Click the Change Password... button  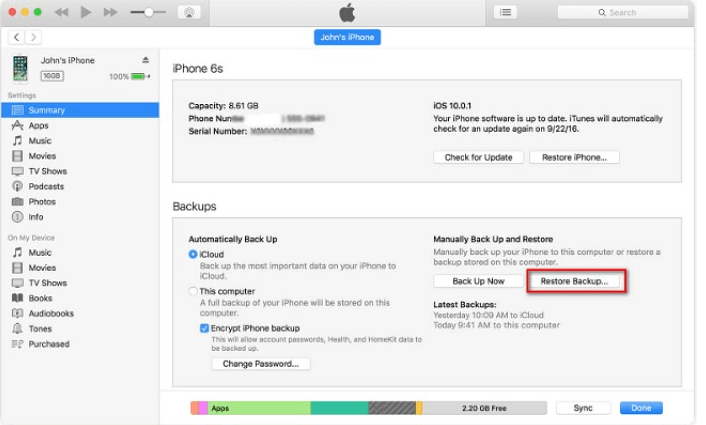tap(261, 364)
